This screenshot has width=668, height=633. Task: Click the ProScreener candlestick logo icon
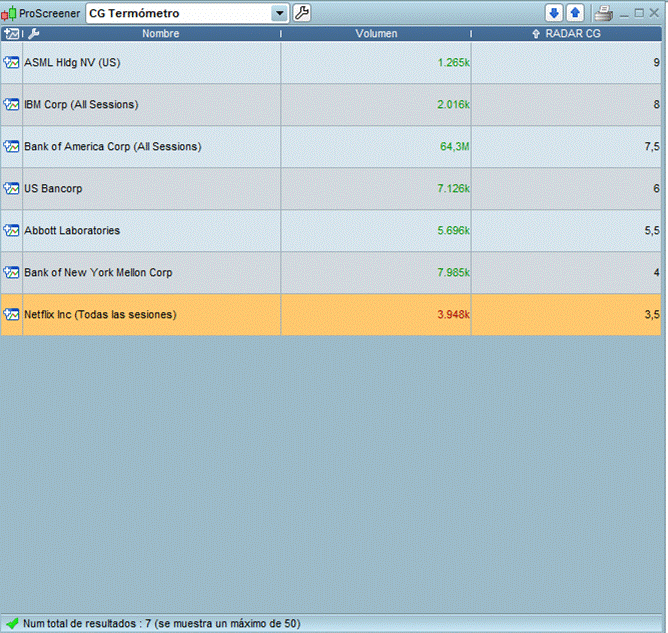(10, 13)
